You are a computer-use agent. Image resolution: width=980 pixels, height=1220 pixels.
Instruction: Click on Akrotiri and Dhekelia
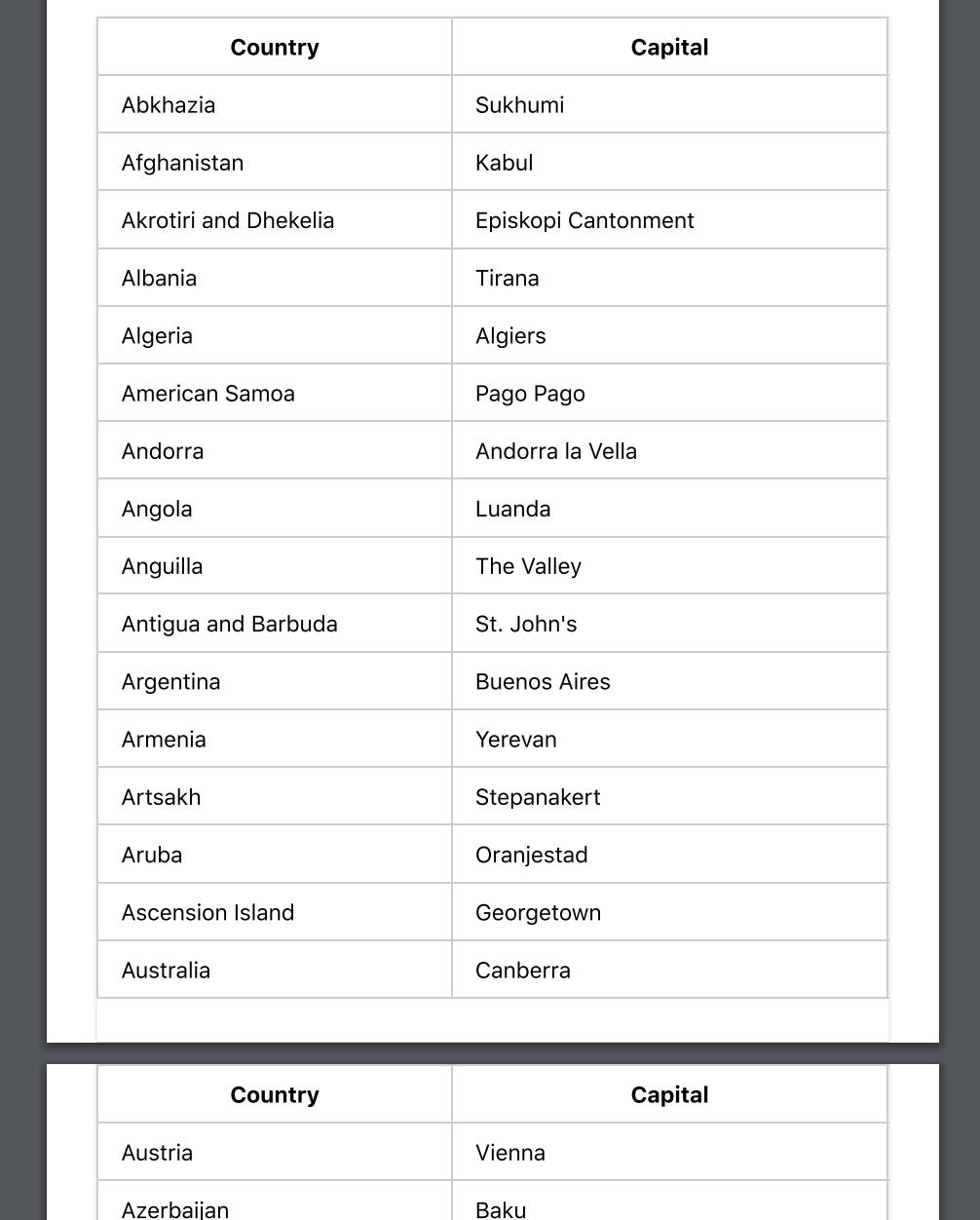coord(228,220)
